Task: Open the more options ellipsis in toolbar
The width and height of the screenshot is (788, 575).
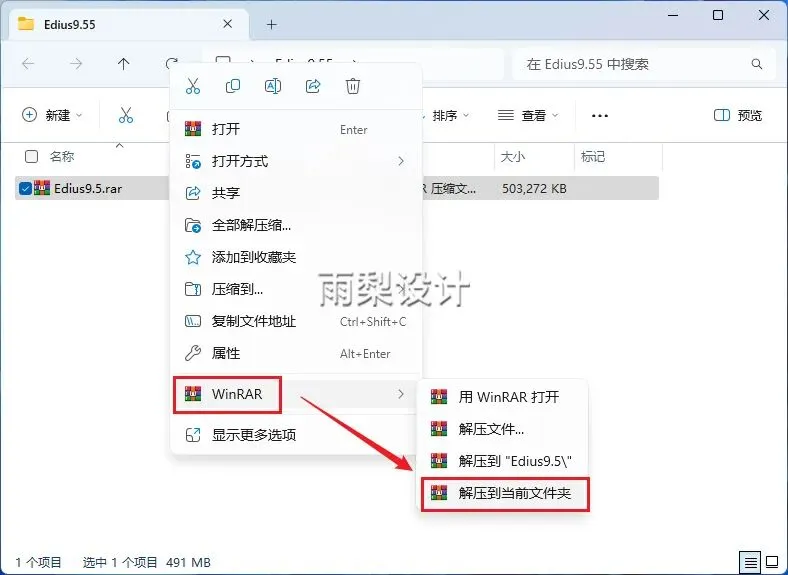Action: tap(600, 116)
